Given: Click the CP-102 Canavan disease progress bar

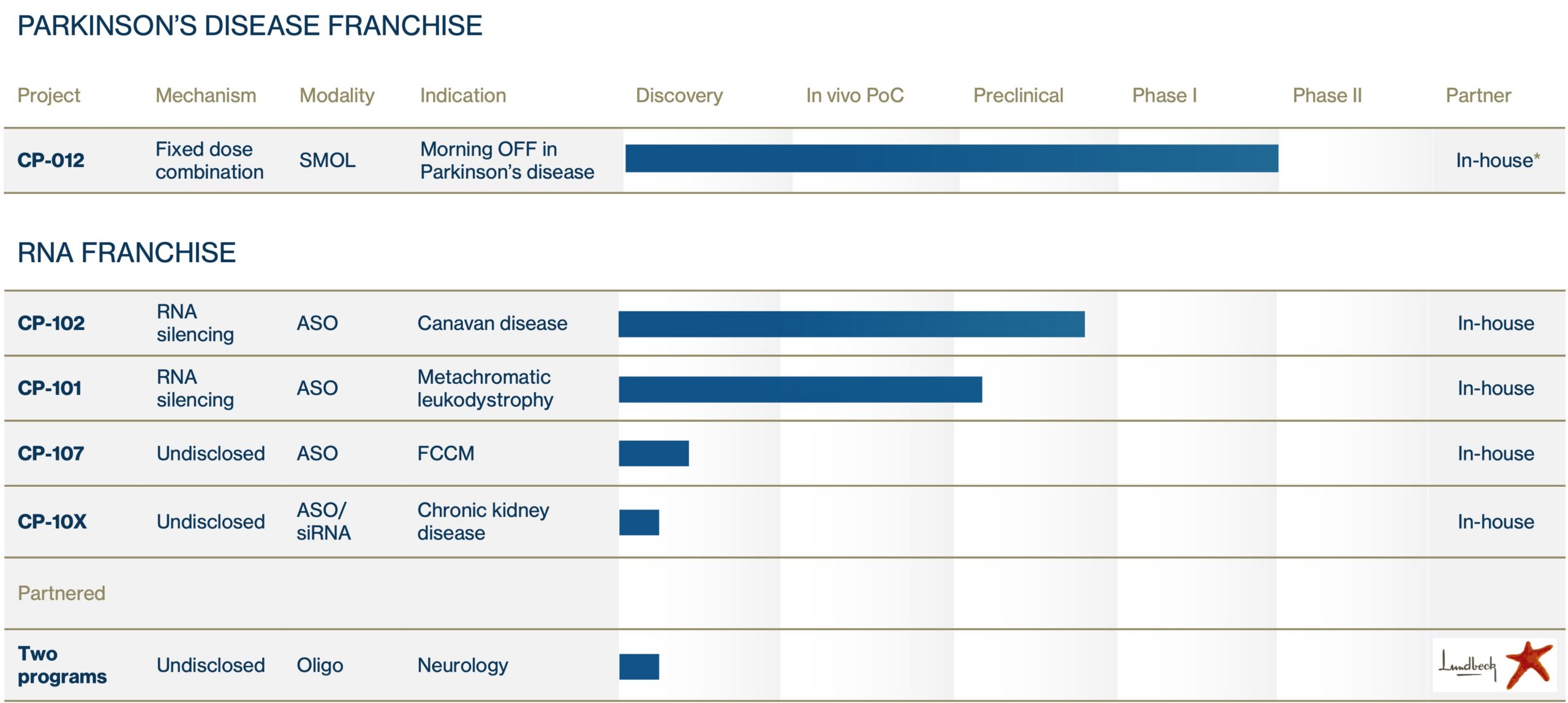Looking at the screenshot, I should (851, 324).
